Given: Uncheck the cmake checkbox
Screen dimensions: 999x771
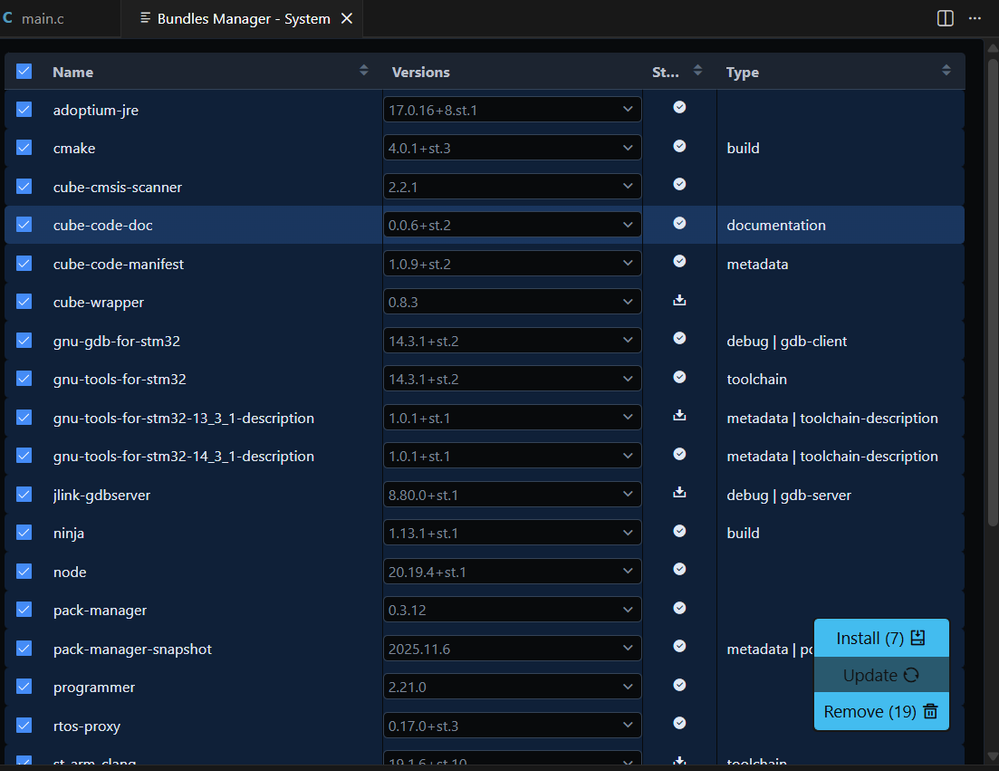Looking at the screenshot, I should [x=24, y=148].
